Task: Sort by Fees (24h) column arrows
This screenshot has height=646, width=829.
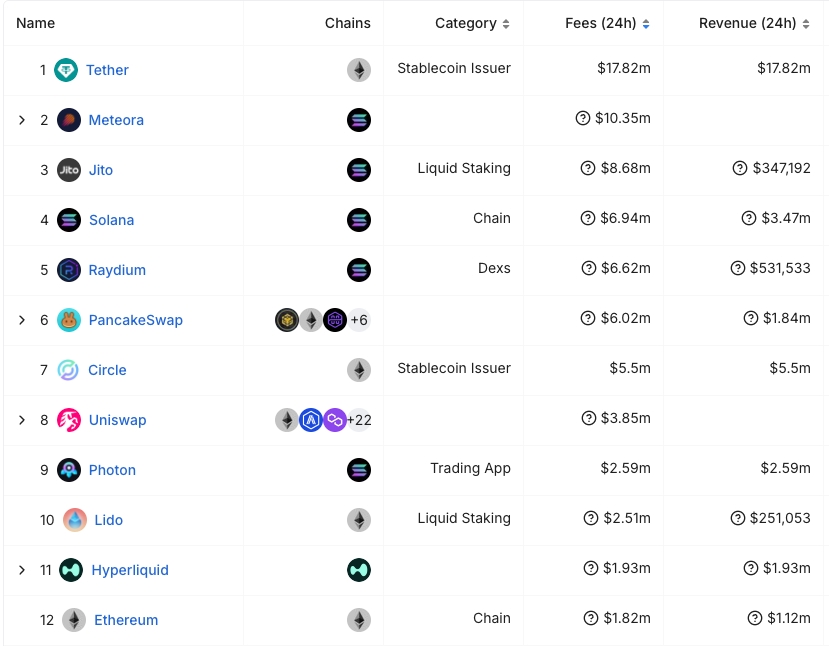Action: pos(646,24)
